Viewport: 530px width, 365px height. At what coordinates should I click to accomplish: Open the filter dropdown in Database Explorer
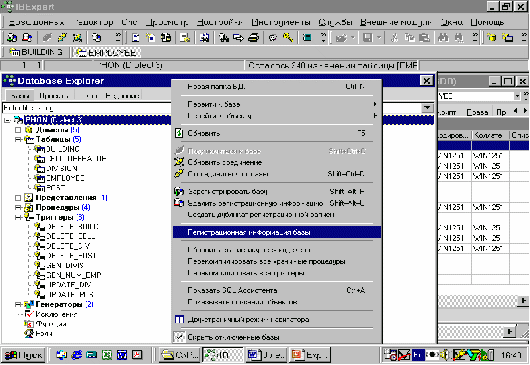coord(427,108)
